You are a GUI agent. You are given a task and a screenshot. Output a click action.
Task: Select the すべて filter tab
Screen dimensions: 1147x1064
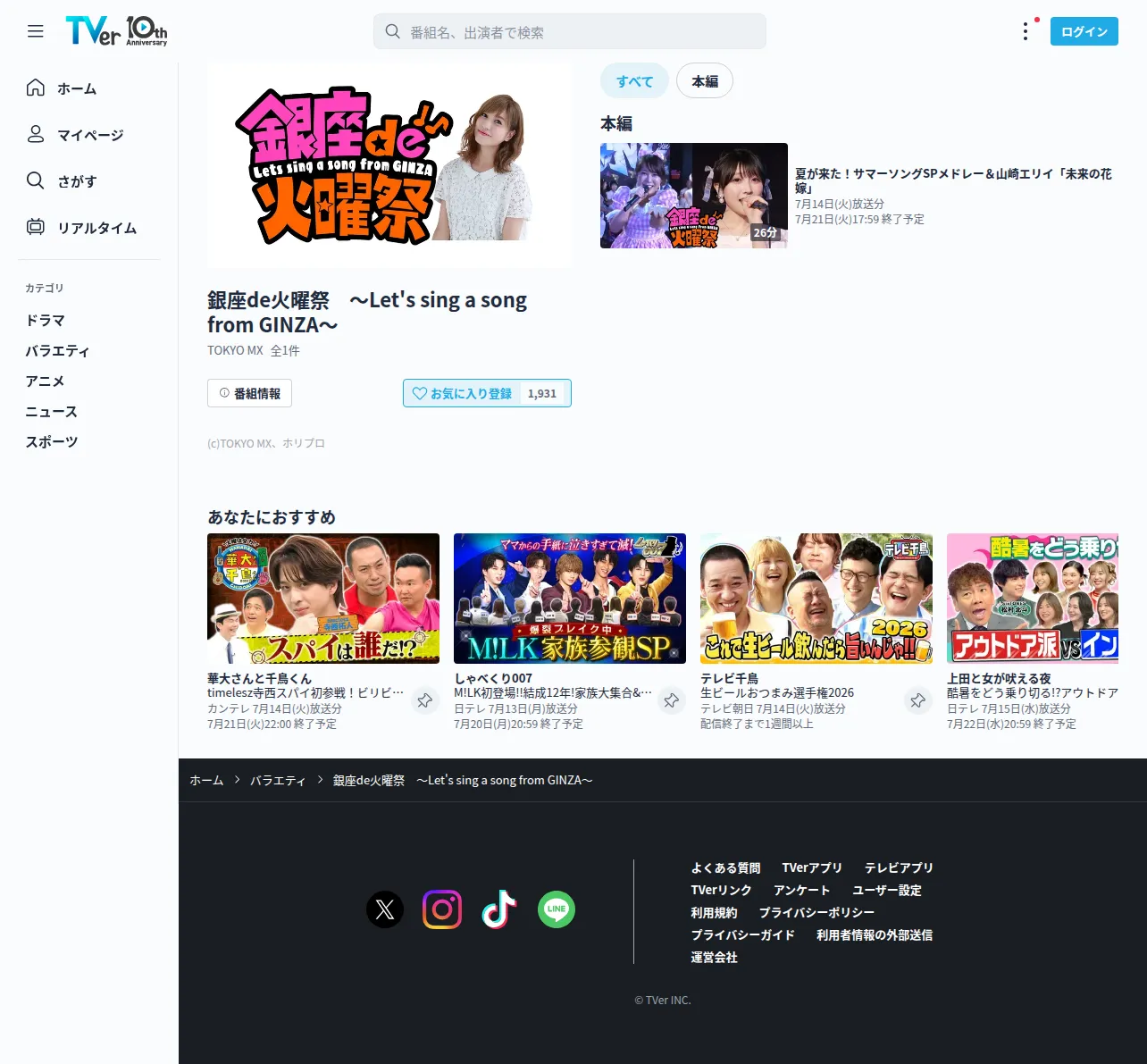pyautogui.click(x=634, y=81)
